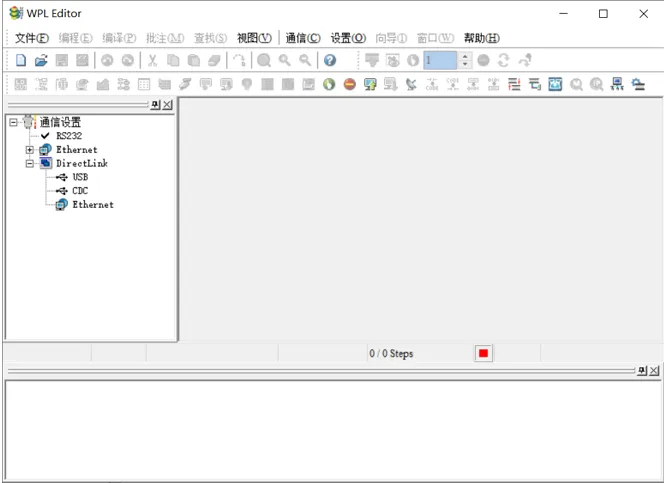
Task: Toggle pin on the bottom output panel
Action: coord(642,371)
